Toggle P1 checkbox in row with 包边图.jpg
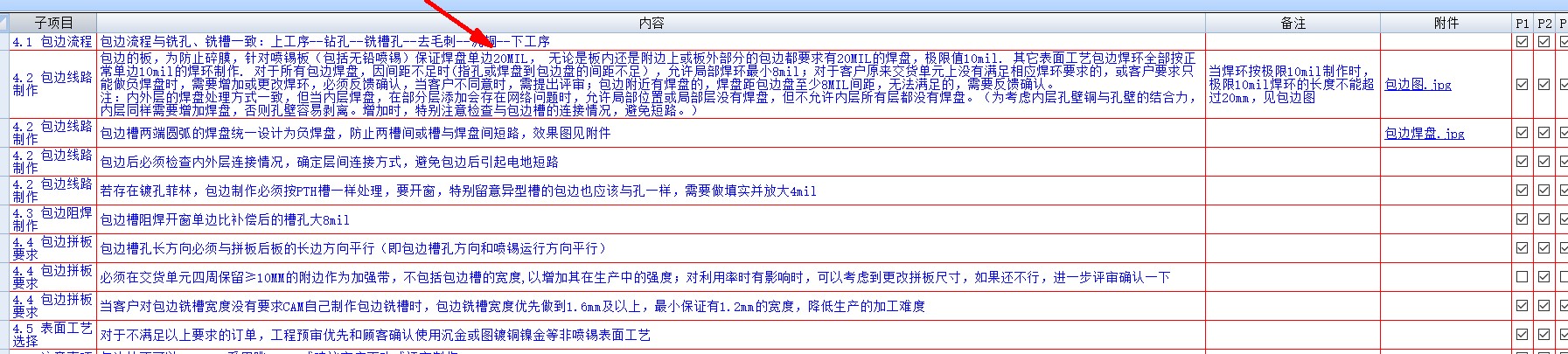The height and width of the screenshot is (354, 1568). [1522, 84]
